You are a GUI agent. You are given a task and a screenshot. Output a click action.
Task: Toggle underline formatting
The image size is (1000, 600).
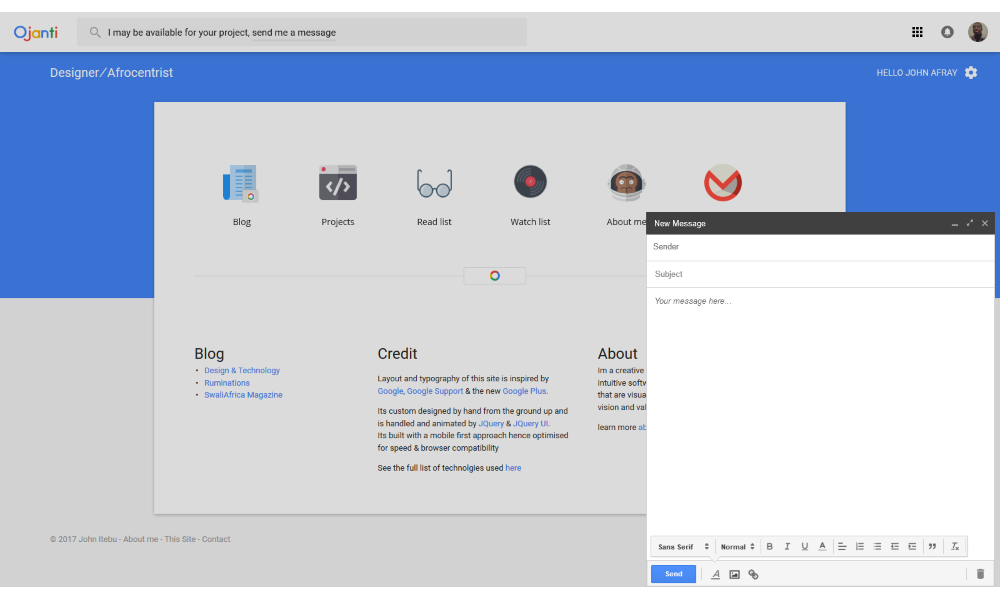804,546
